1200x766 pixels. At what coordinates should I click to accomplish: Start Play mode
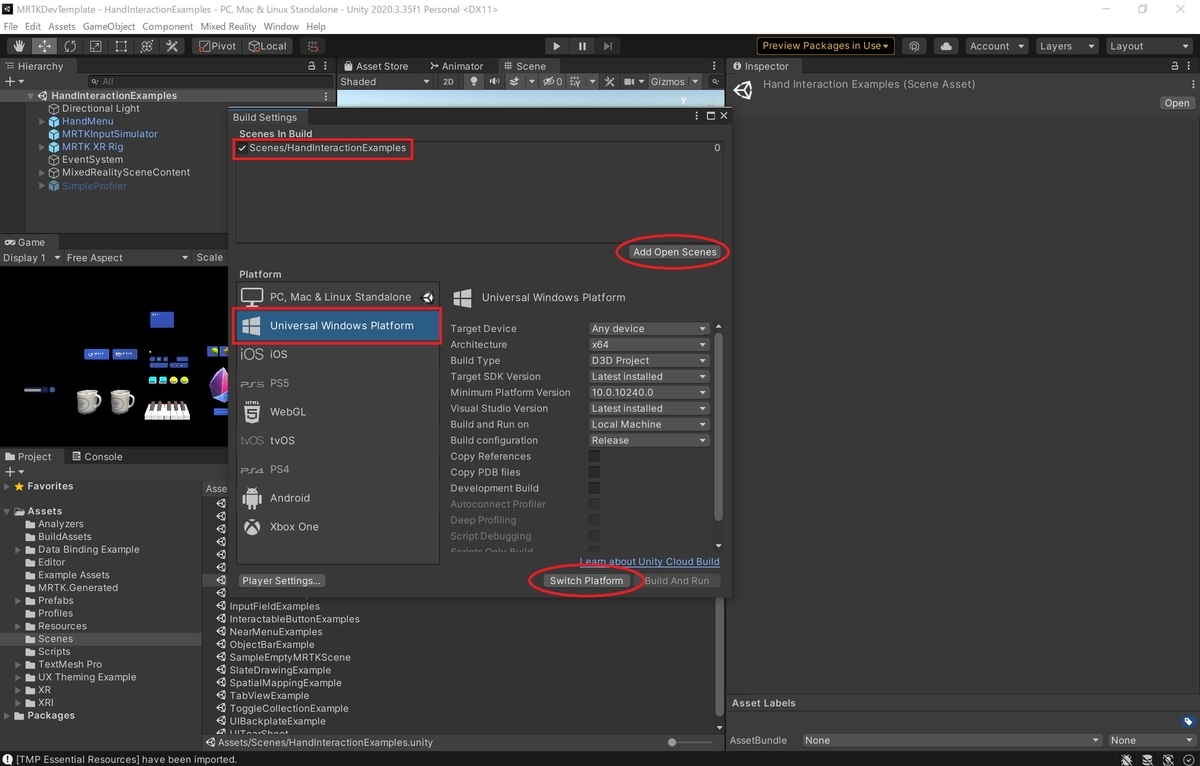click(557, 46)
